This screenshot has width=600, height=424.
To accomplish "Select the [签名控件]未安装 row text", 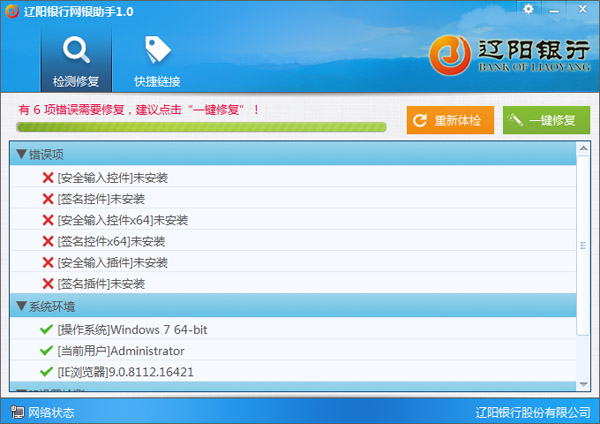I will point(101,199).
